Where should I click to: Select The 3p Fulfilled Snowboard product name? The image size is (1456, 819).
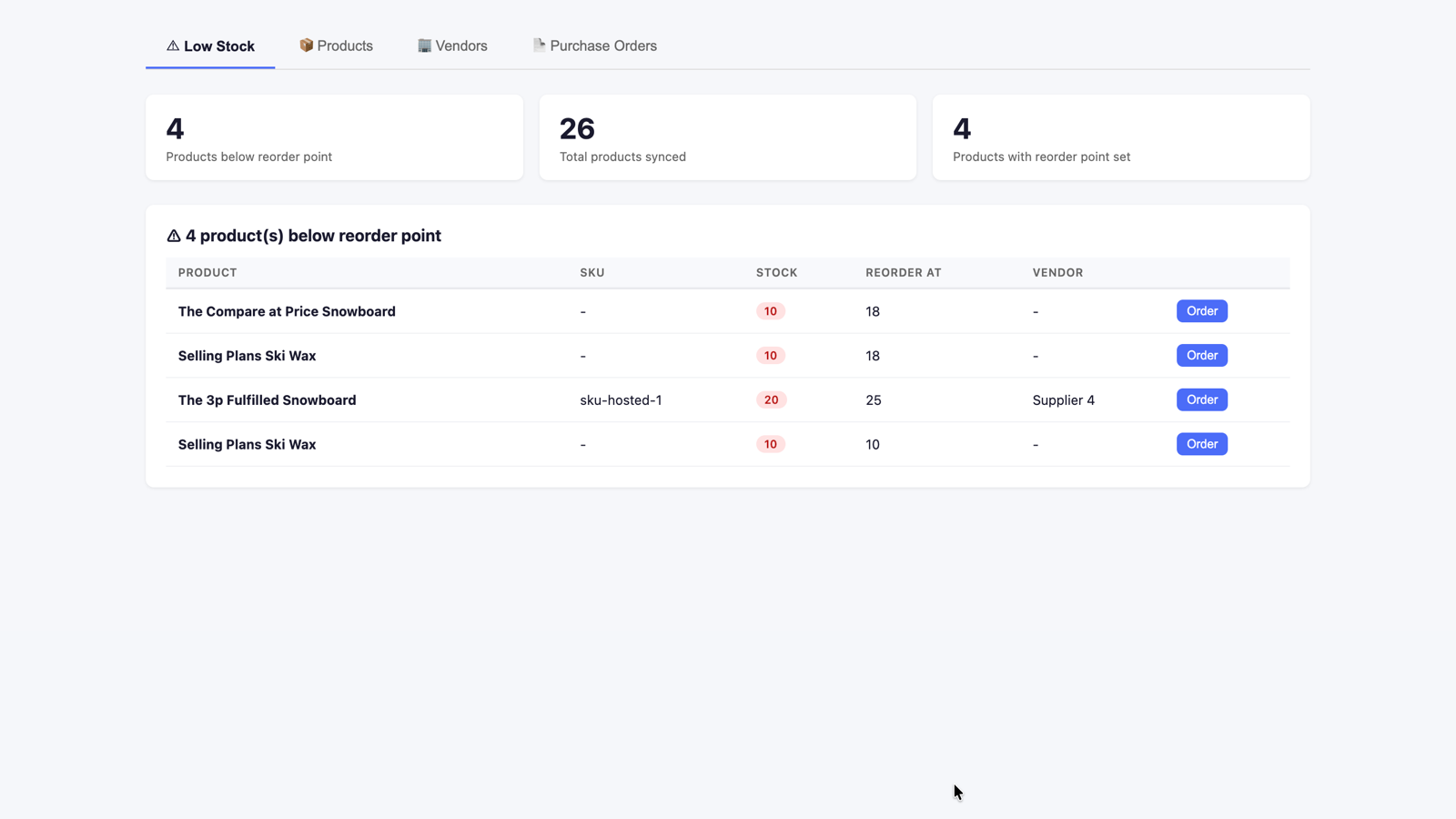[x=267, y=400]
